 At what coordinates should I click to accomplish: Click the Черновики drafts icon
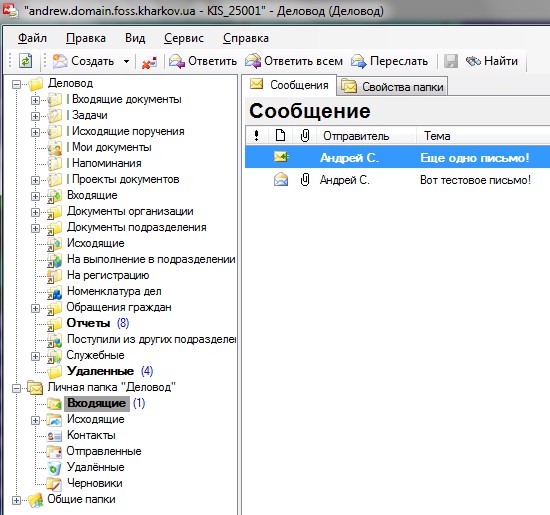55,484
